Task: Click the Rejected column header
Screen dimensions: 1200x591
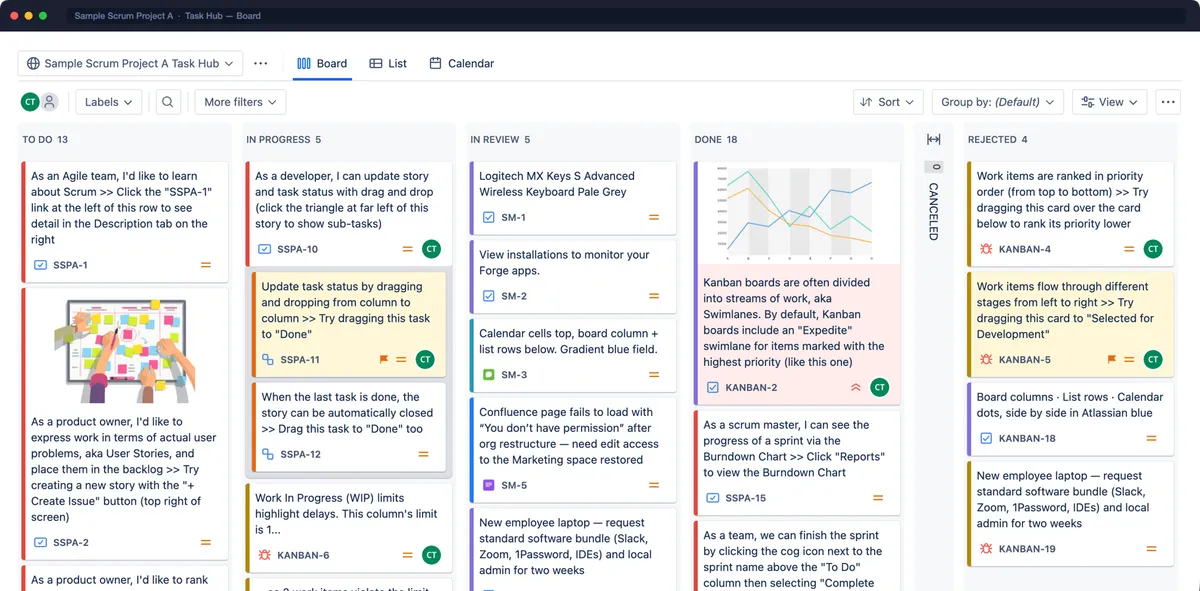Action: (x=997, y=139)
